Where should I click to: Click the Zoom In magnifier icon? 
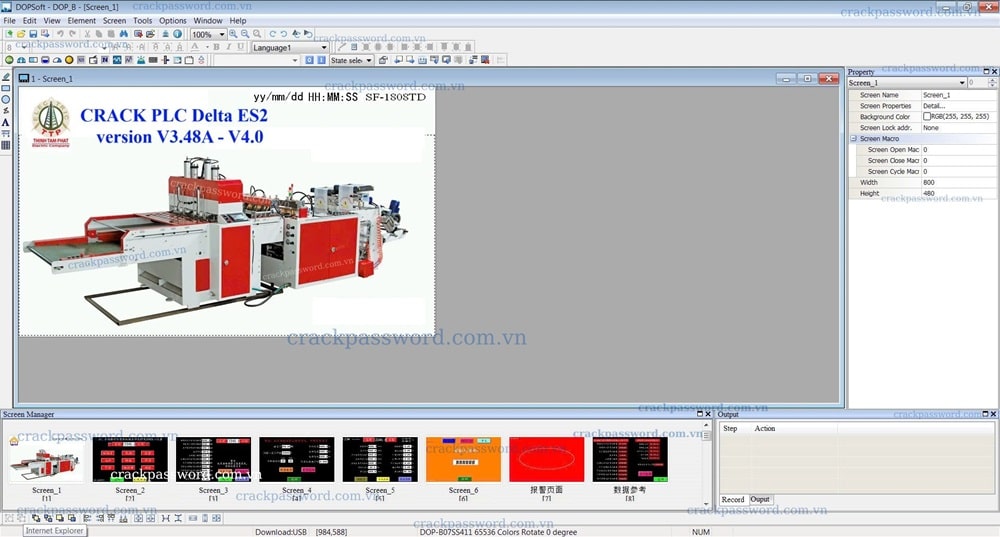[233, 34]
